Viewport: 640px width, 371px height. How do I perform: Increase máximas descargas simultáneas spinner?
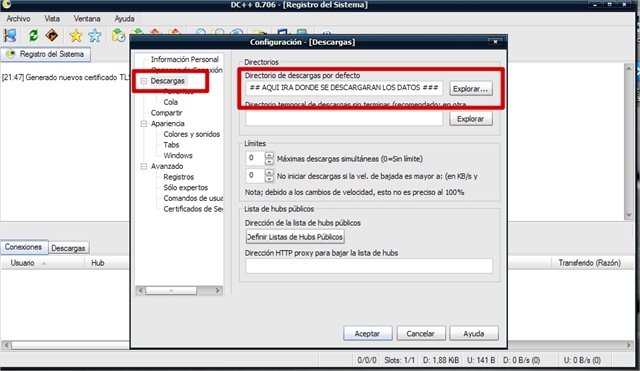tap(269, 155)
